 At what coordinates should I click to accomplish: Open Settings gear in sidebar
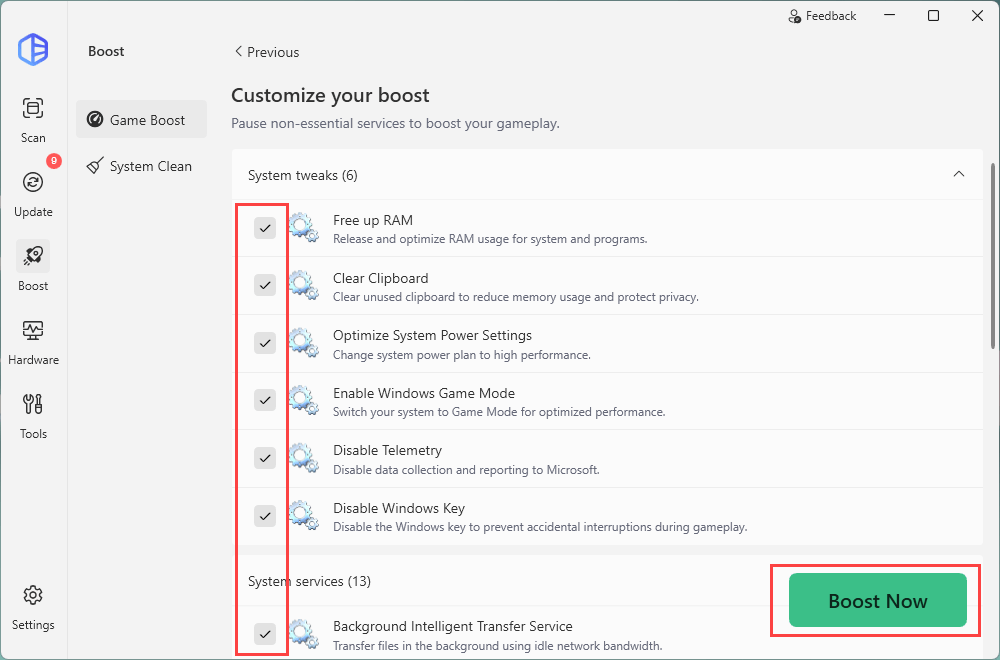(x=33, y=596)
